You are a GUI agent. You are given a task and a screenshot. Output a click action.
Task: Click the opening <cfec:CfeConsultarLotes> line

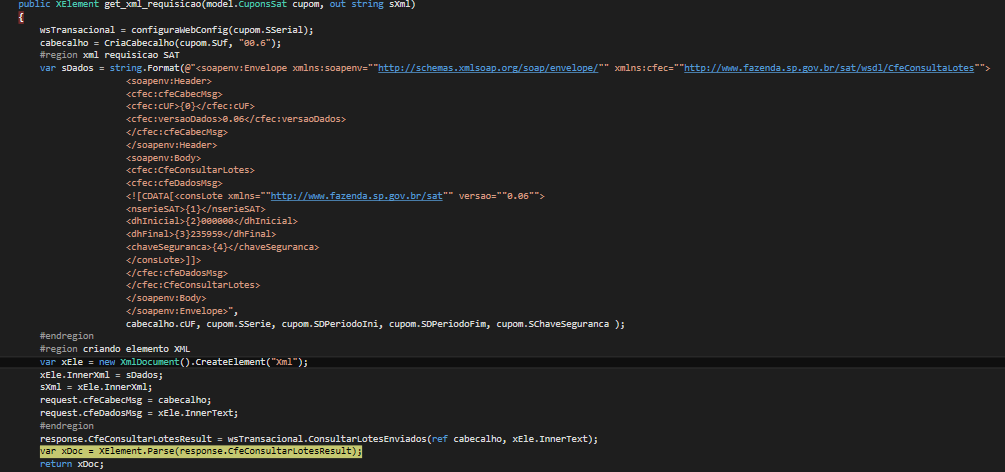(190, 170)
